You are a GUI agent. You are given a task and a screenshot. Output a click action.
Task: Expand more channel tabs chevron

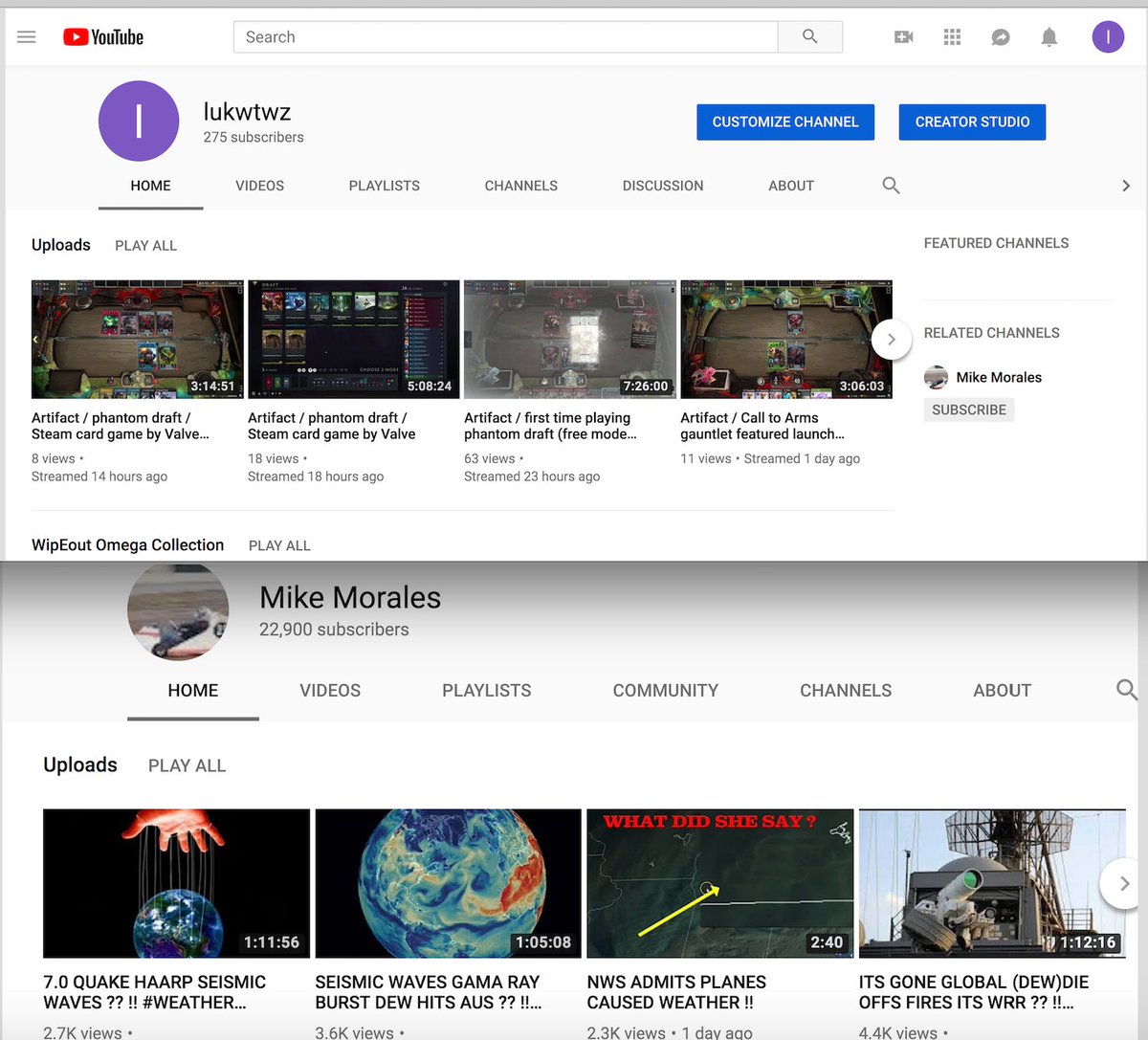click(x=1126, y=186)
